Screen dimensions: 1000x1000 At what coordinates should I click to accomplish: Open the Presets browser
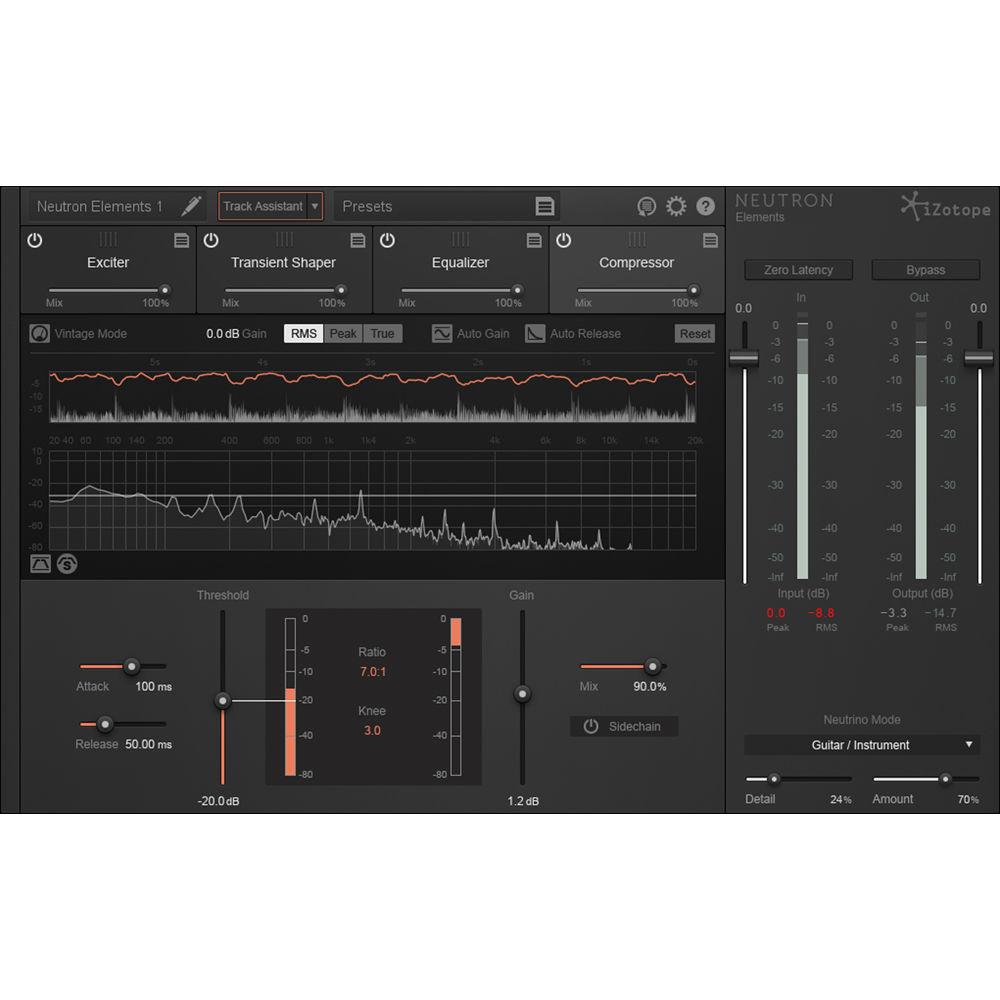(546, 206)
